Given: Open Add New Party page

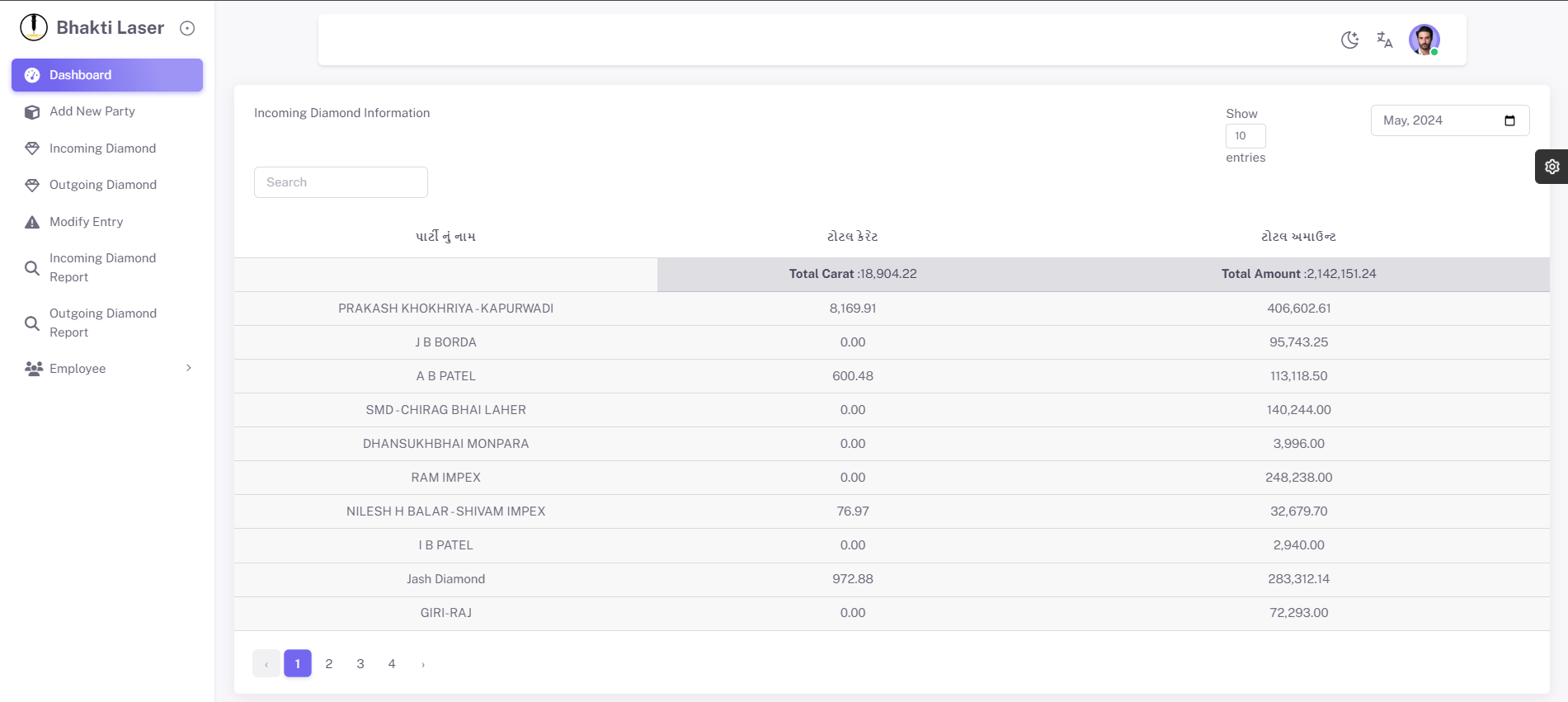Looking at the screenshot, I should click(x=92, y=111).
